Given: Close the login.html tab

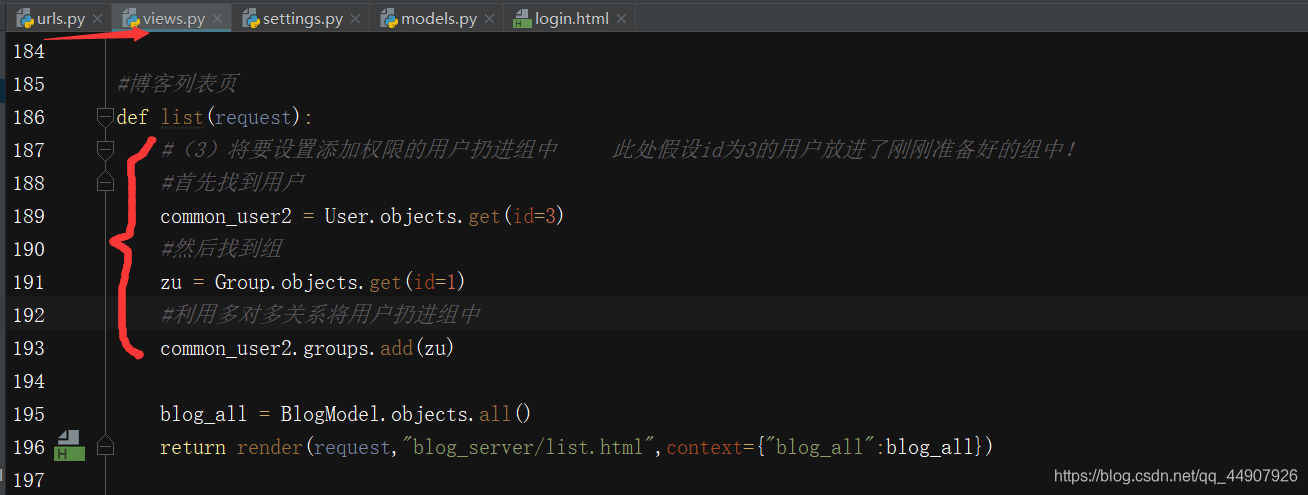Looking at the screenshot, I should (621, 19).
